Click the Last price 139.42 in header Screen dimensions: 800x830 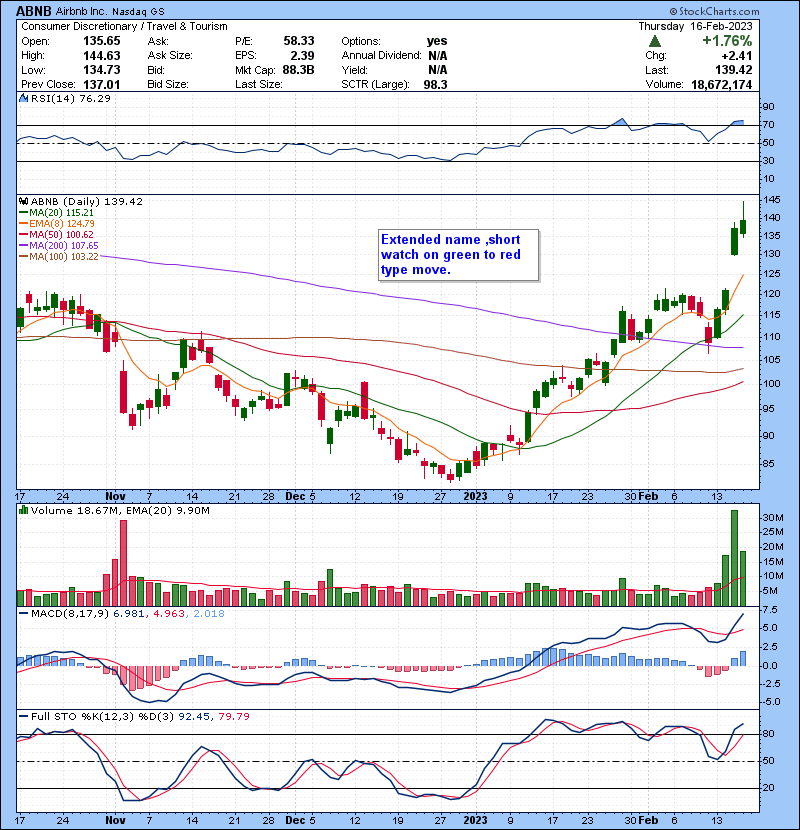click(733, 70)
